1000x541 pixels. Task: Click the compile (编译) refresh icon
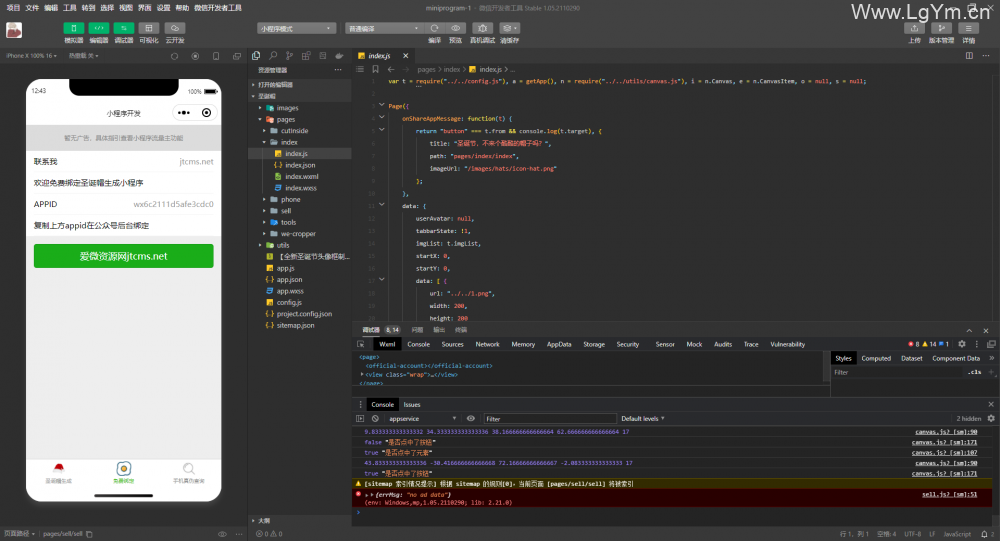click(x=434, y=28)
